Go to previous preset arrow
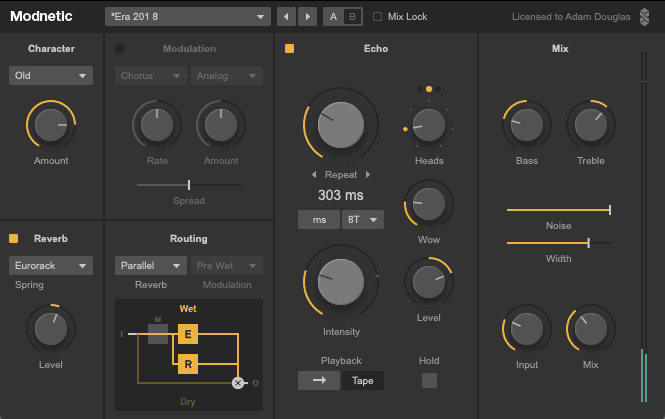 [x=286, y=17]
